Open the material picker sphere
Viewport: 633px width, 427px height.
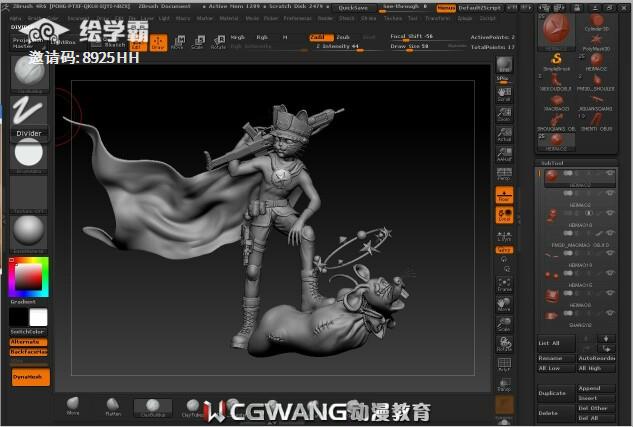(29, 233)
